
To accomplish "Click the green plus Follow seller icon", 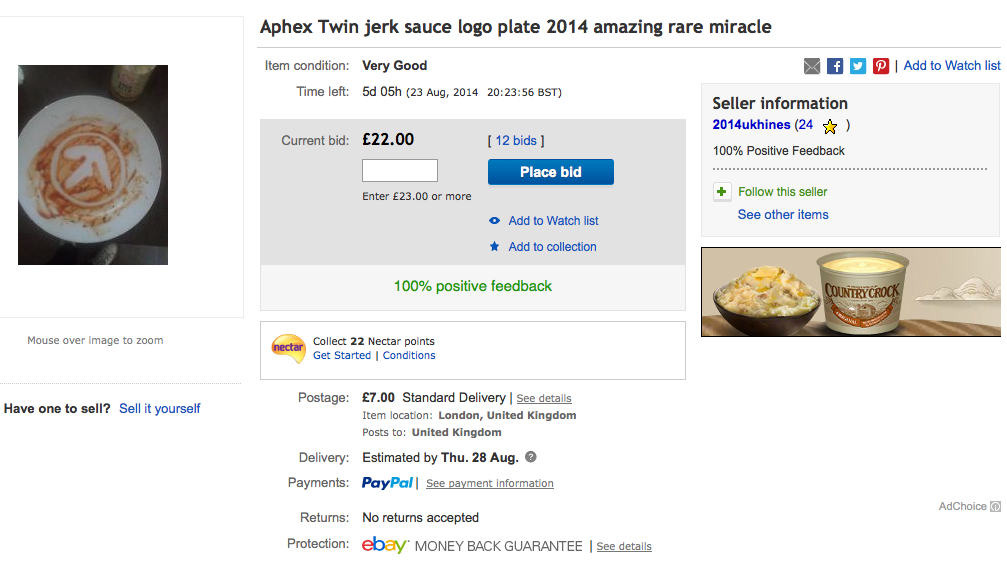I will point(722,192).
